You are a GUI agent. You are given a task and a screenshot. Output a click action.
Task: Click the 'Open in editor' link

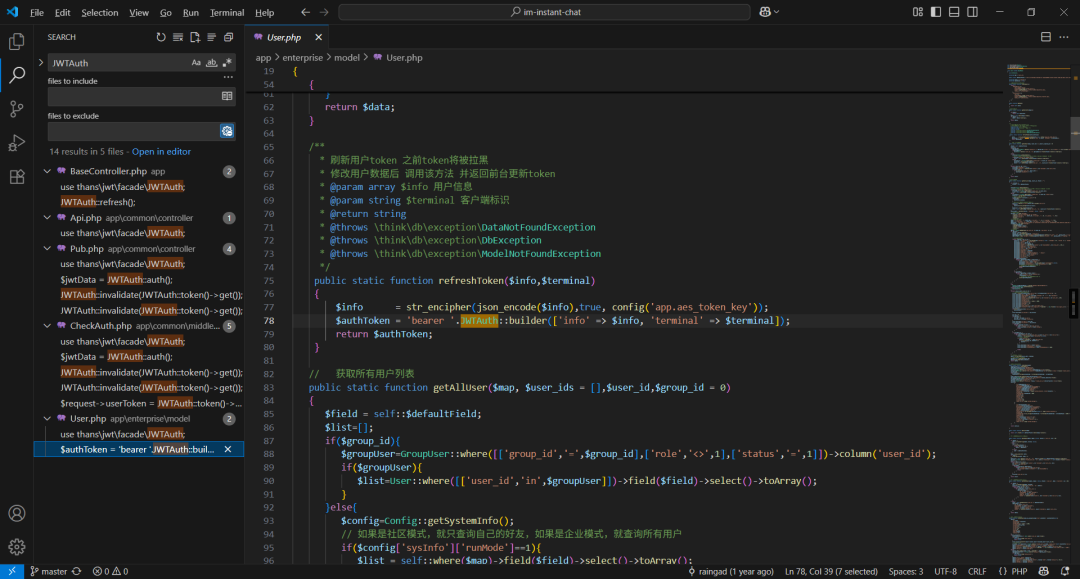point(161,151)
